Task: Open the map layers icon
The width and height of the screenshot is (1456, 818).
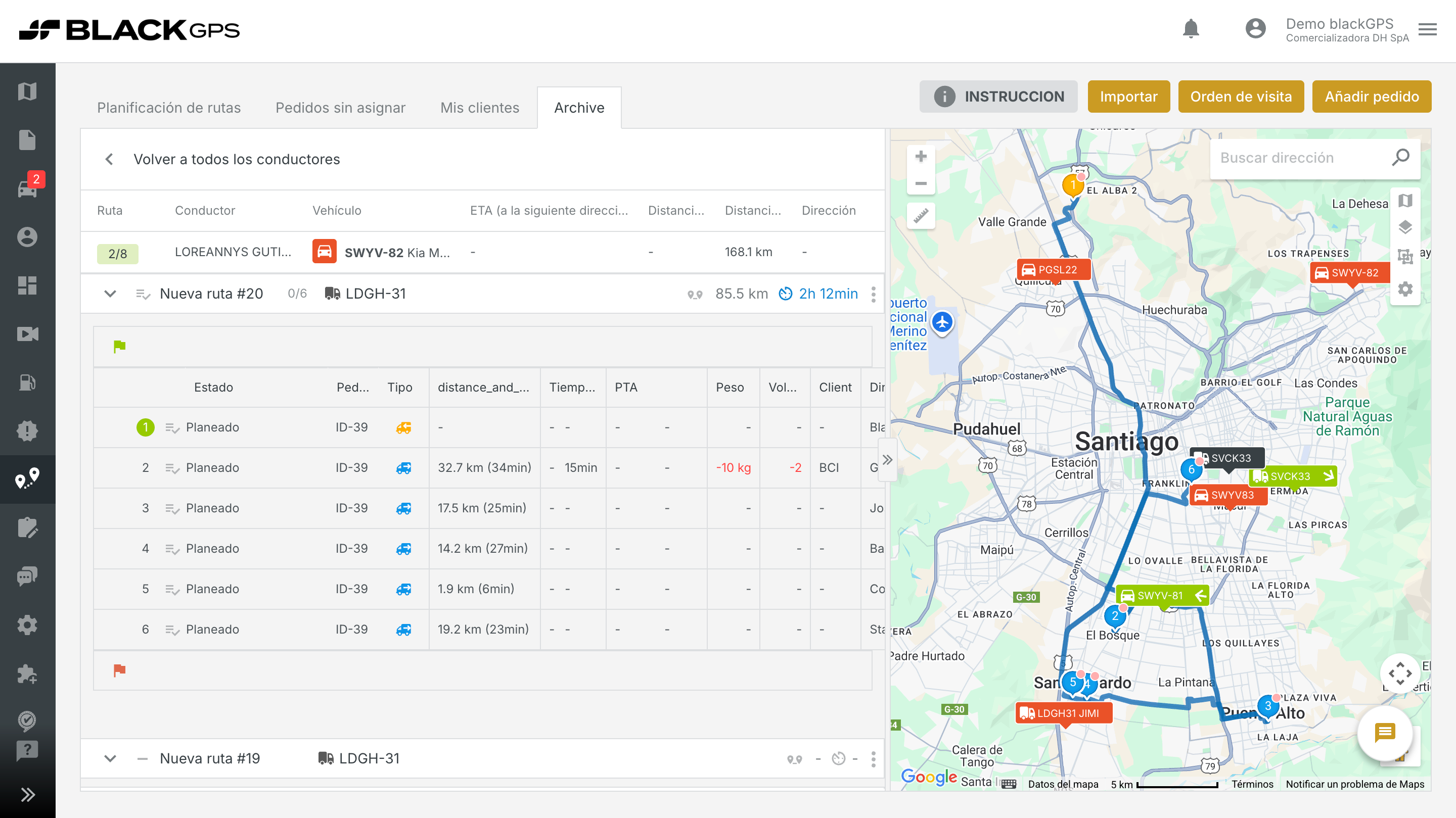Action: [1405, 227]
